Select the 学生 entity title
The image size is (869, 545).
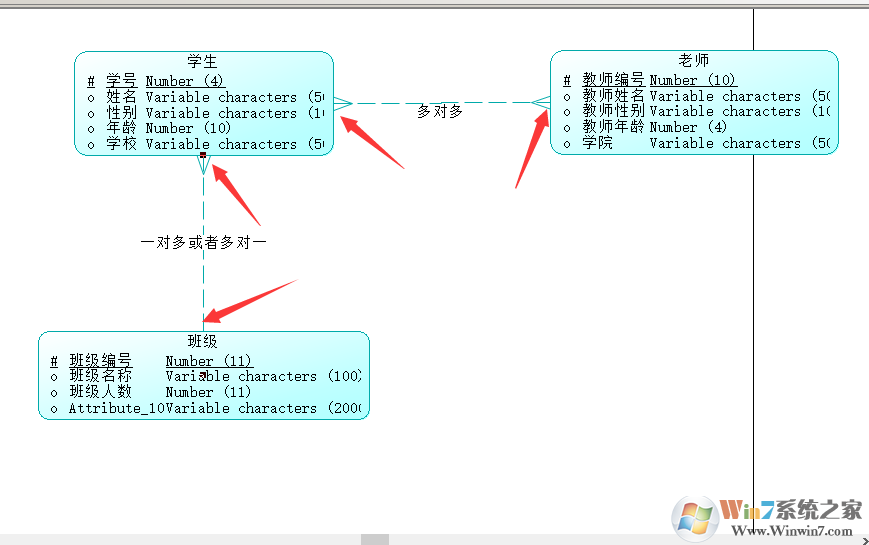point(202,61)
